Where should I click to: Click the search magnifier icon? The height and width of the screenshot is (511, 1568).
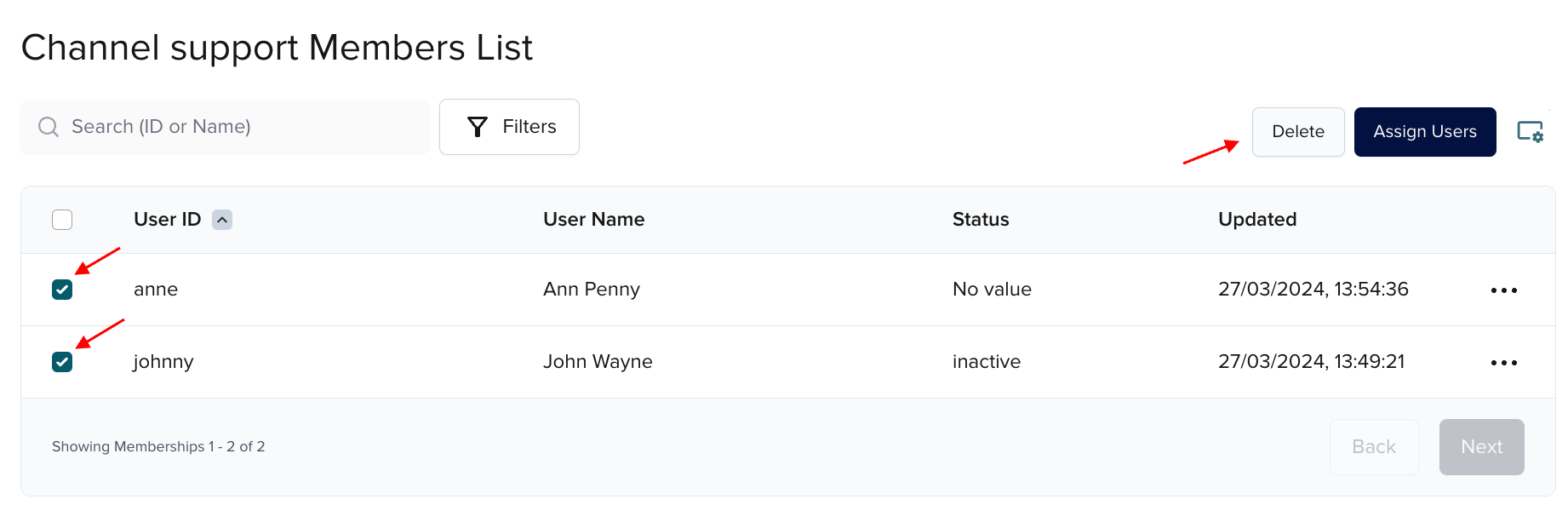(49, 127)
